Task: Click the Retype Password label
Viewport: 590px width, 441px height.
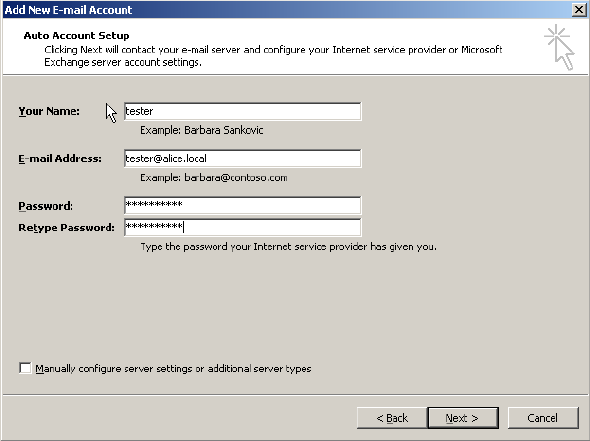Action: pyautogui.click(x=66, y=228)
